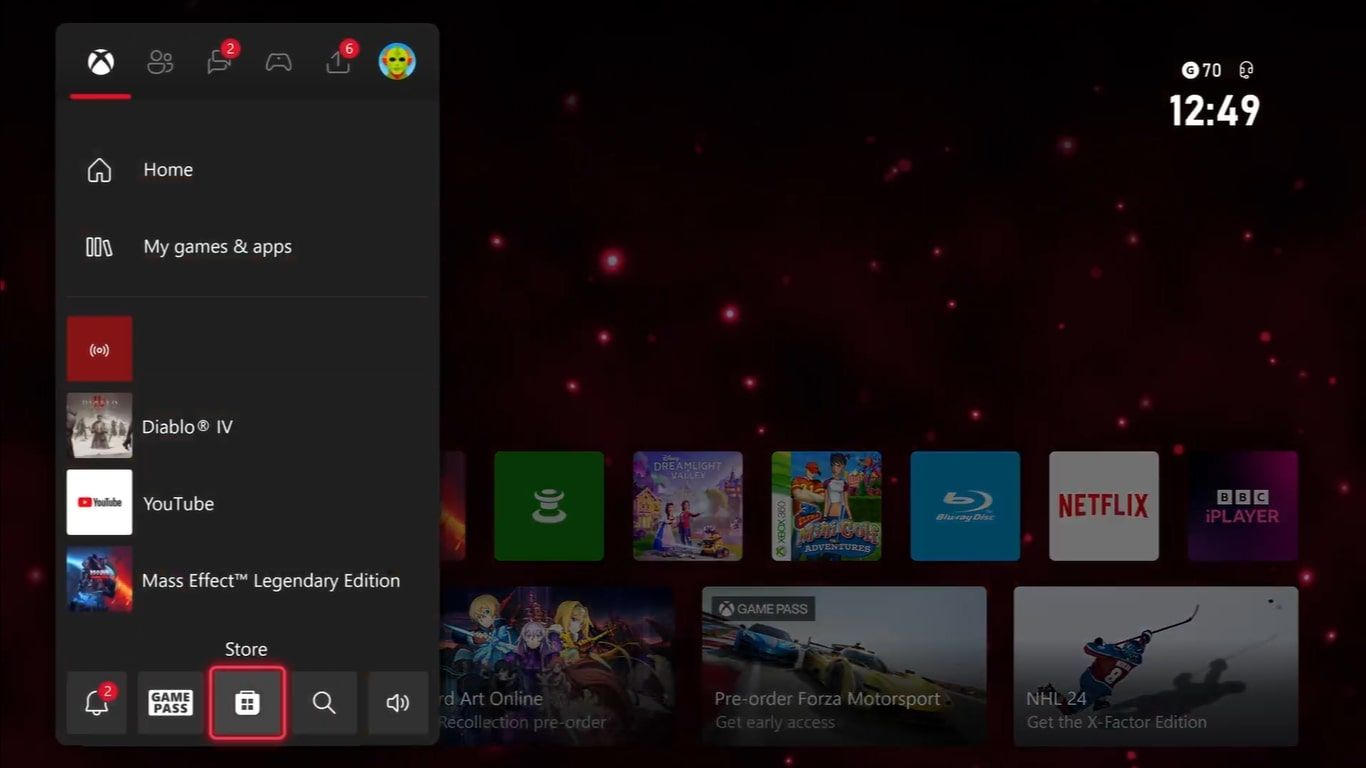Image resolution: width=1366 pixels, height=768 pixels.
Task: Open My games & apps
Action: click(217, 247)
